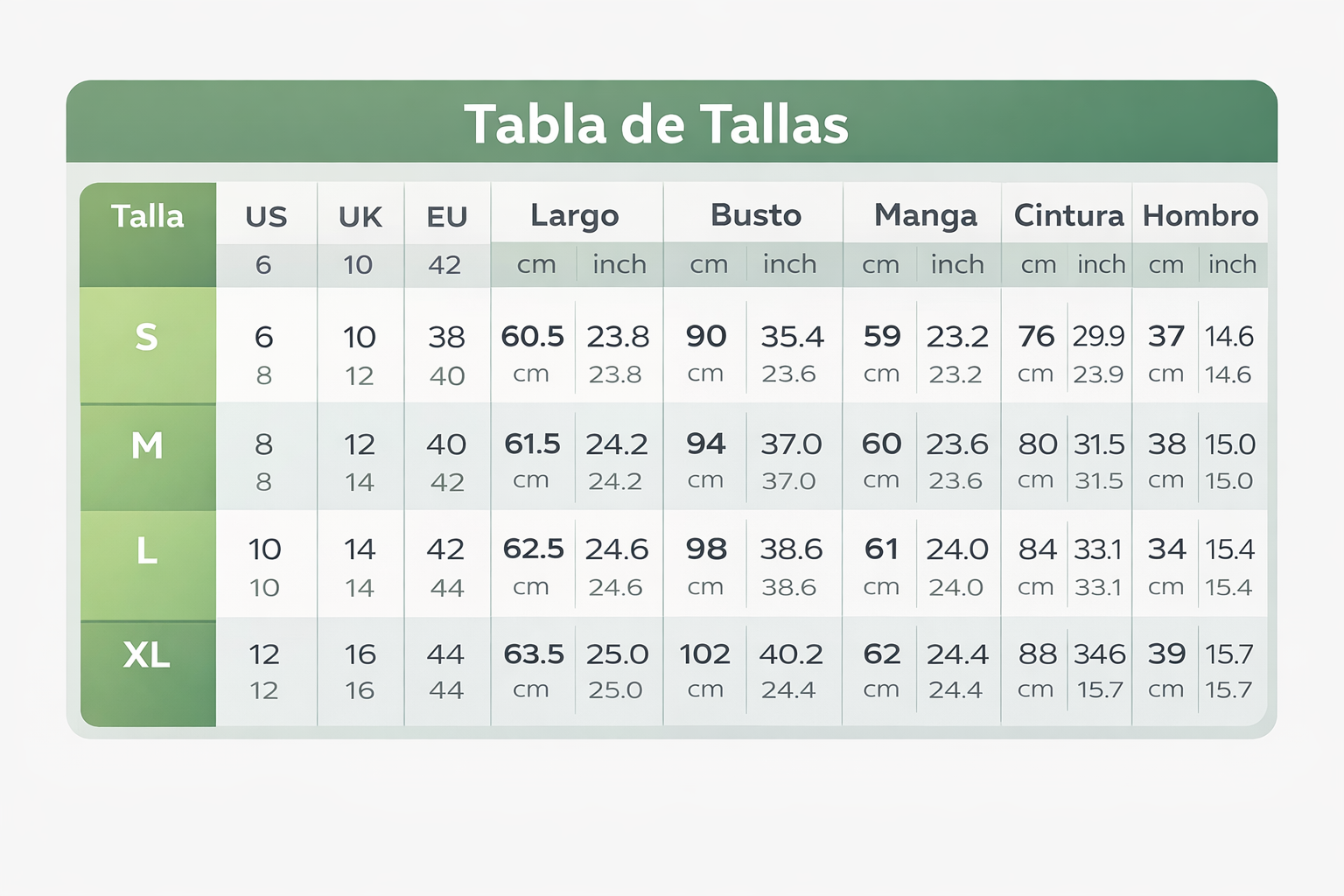Select the size 'S' row label
This screenshot has width=1344, height=896.
[147, 338]
